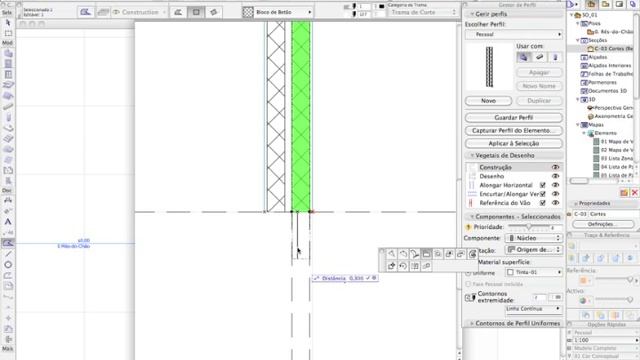This screenshot has width=640, height=360.
Task: Click the 1:100 scale field in quick options
Action: tap(606, 340)
